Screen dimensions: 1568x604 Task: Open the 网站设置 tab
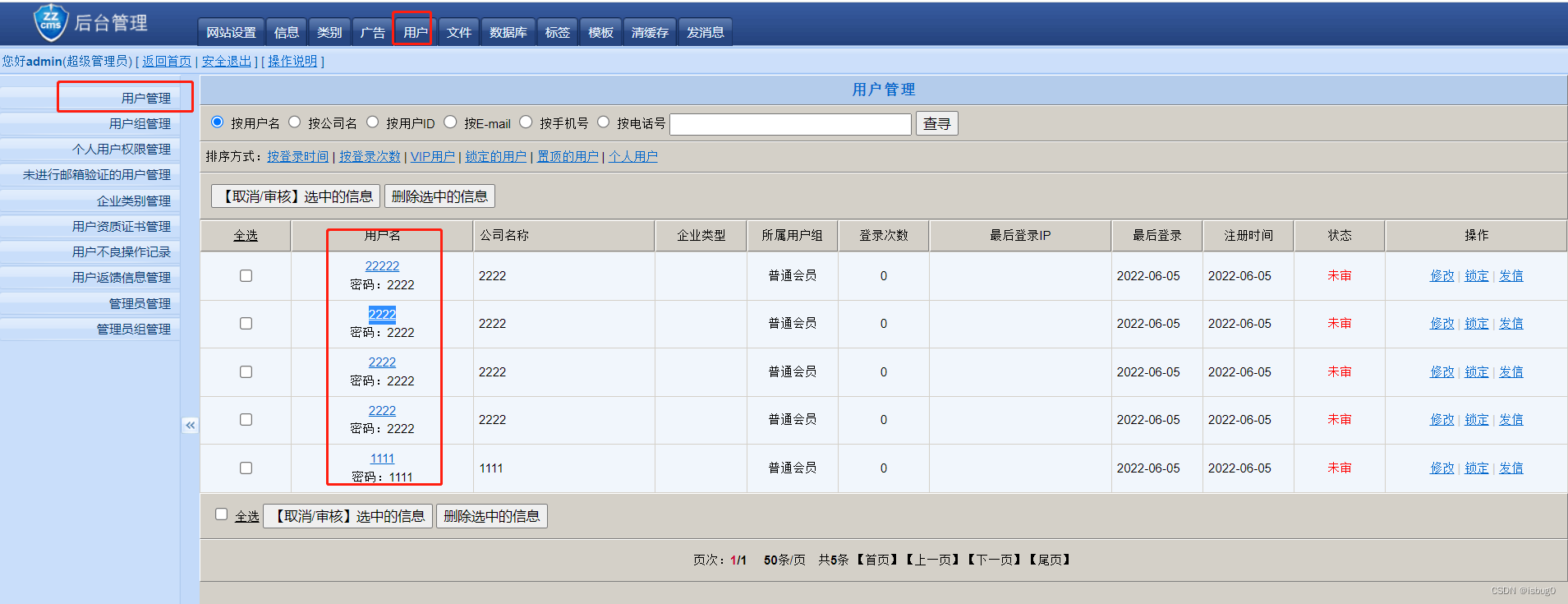[x=231, y=32]
